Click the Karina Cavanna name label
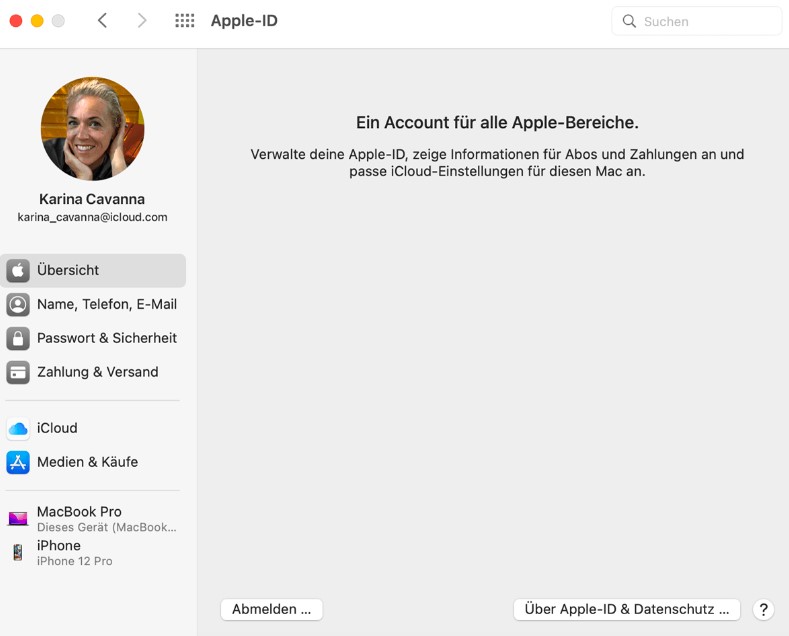The width and height of the screenshot is (789, 636). [x=92, y=199]
